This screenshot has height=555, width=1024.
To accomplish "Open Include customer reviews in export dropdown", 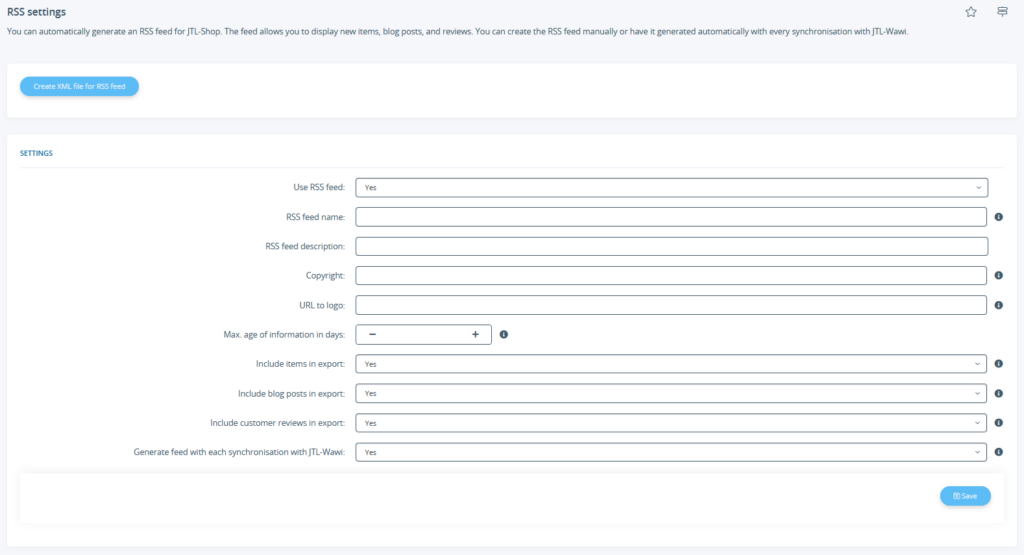I will (x=671, y=422).
